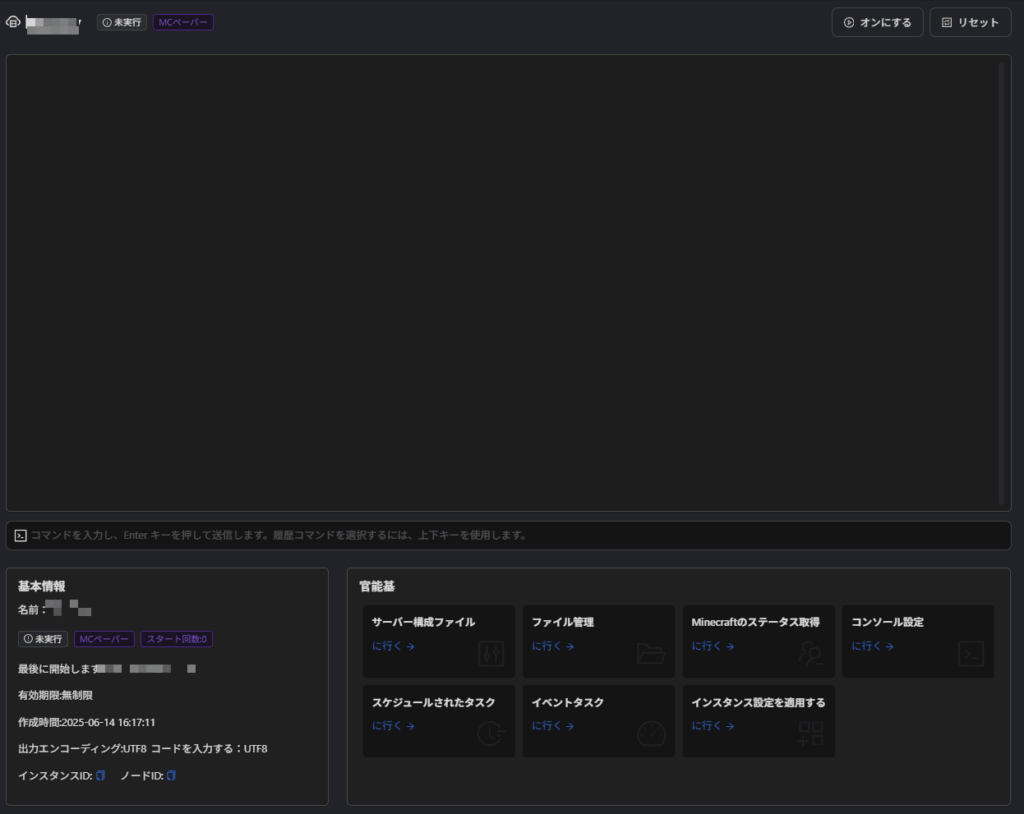Copy the ノードID with its copy icon
1024x814 pixels.
click(x=171, y=775)
